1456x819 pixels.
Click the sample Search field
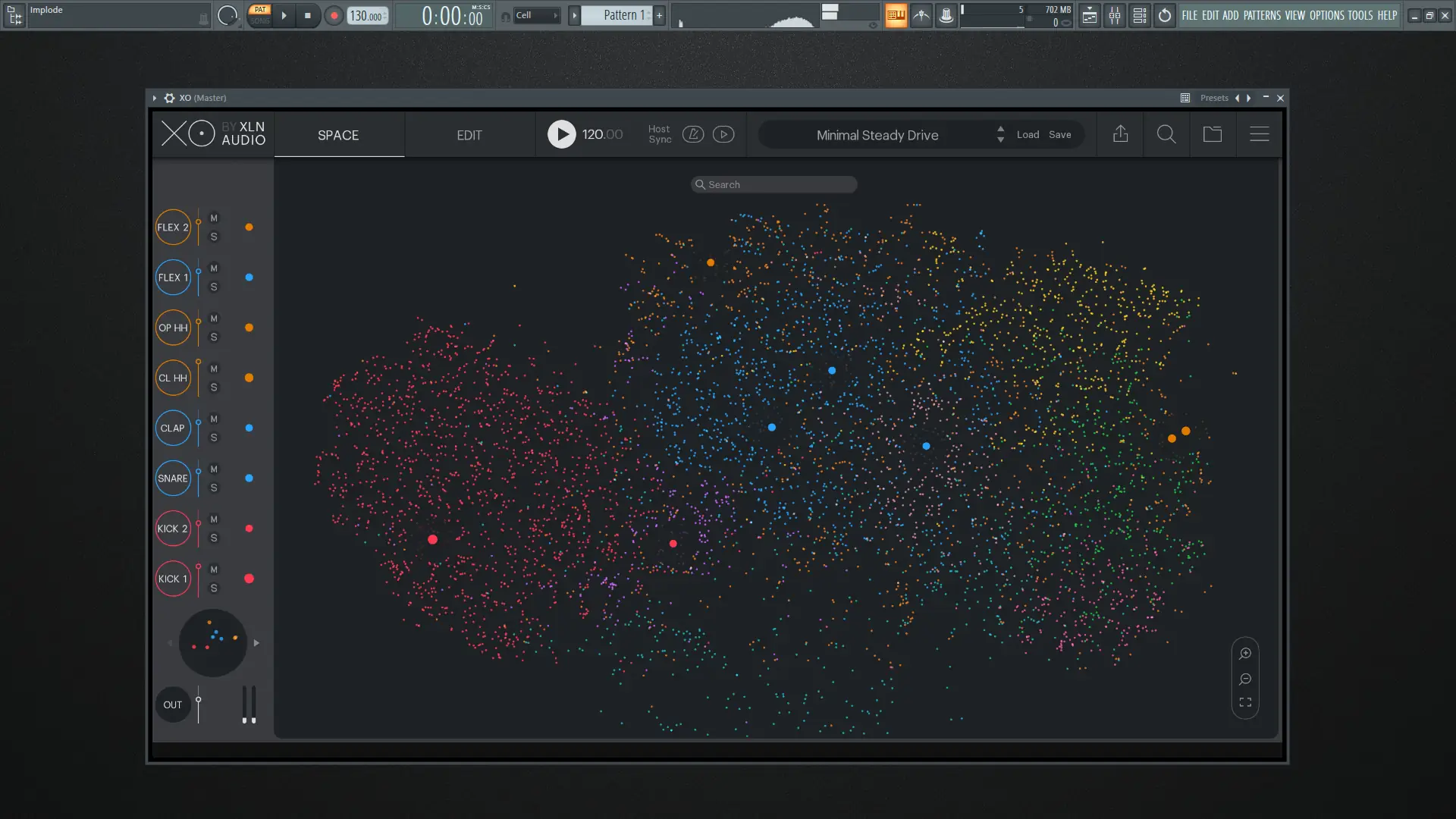(773, 184)
